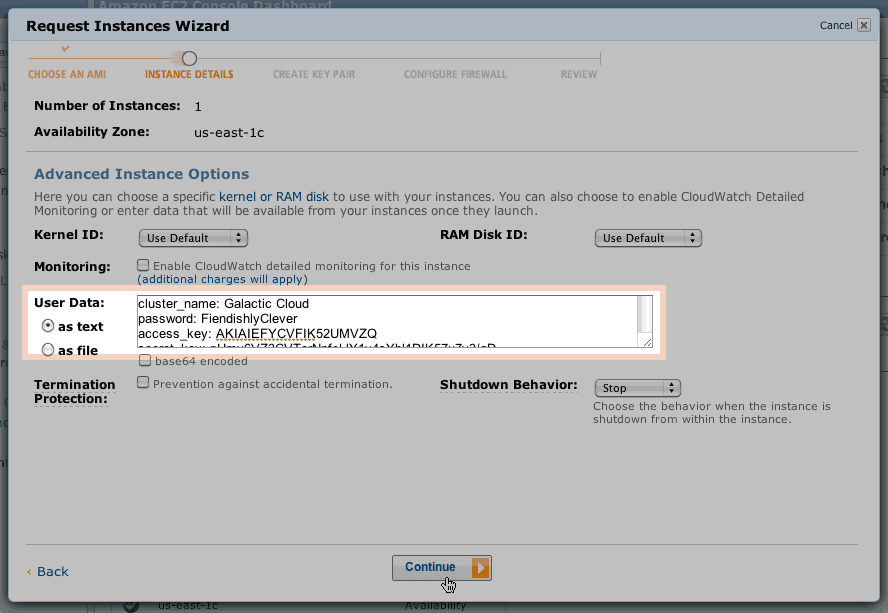Image resolution: width=888 pixels, height=613 pixels.
Task: Click the Continue button
Action: pyautogui.click(x=431, y=568)
